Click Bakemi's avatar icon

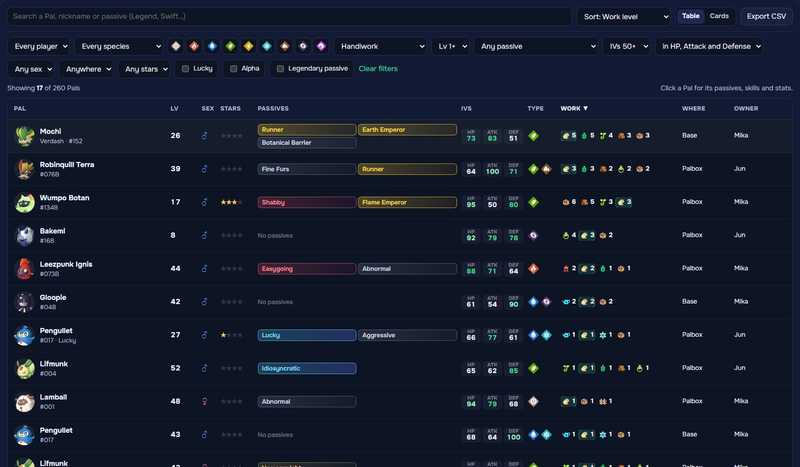(24, 236)
